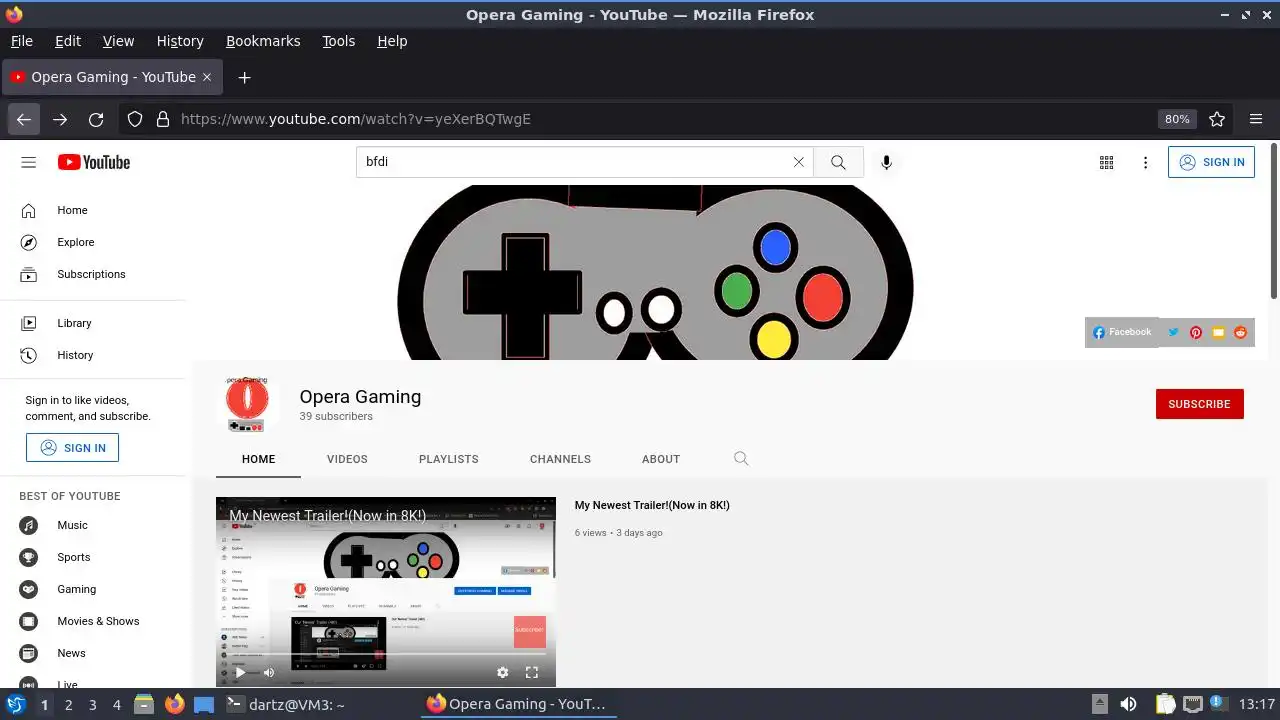Switch to the CHANNELS tab

point(560,459)
